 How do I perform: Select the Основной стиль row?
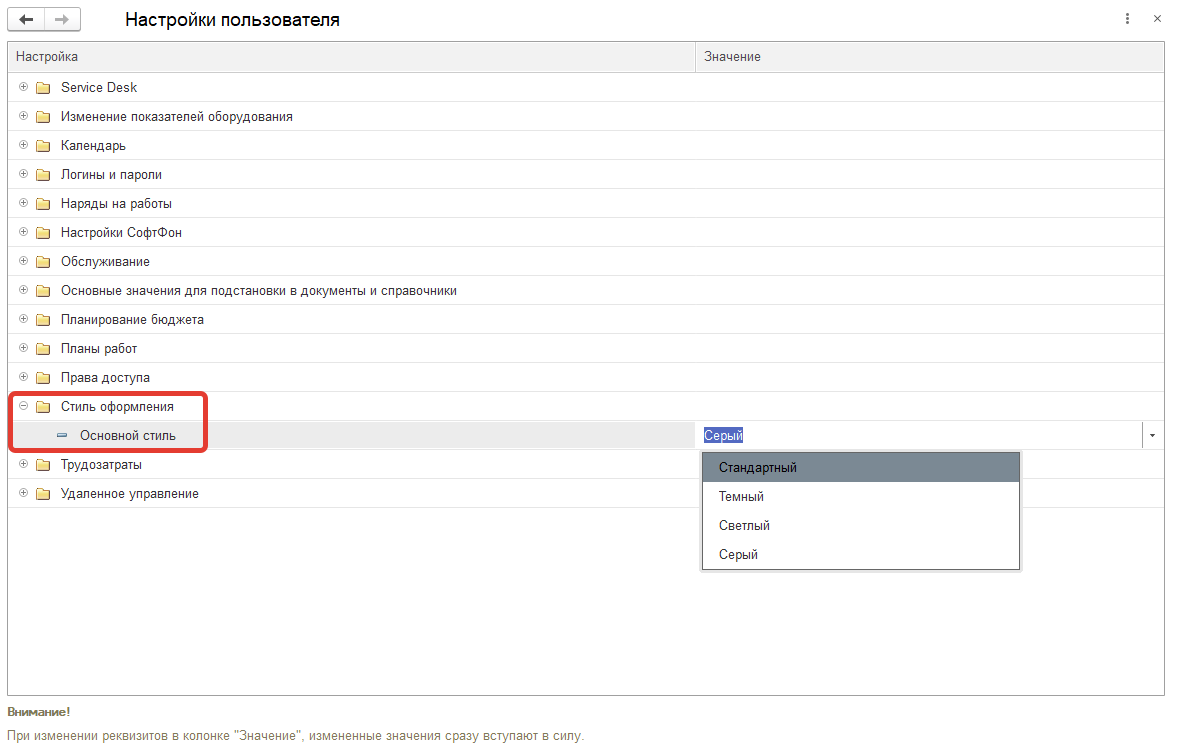click(128, 435)
